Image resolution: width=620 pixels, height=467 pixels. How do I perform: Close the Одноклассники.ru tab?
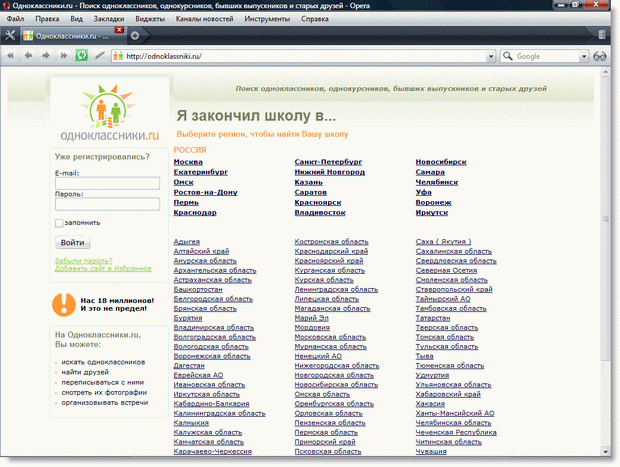119,30
